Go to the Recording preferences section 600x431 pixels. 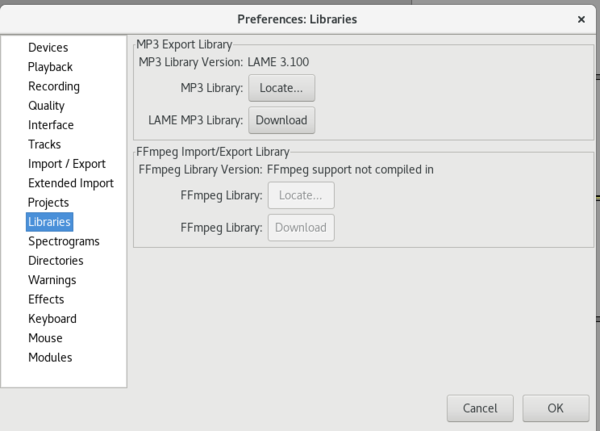[x=54, y=86]
